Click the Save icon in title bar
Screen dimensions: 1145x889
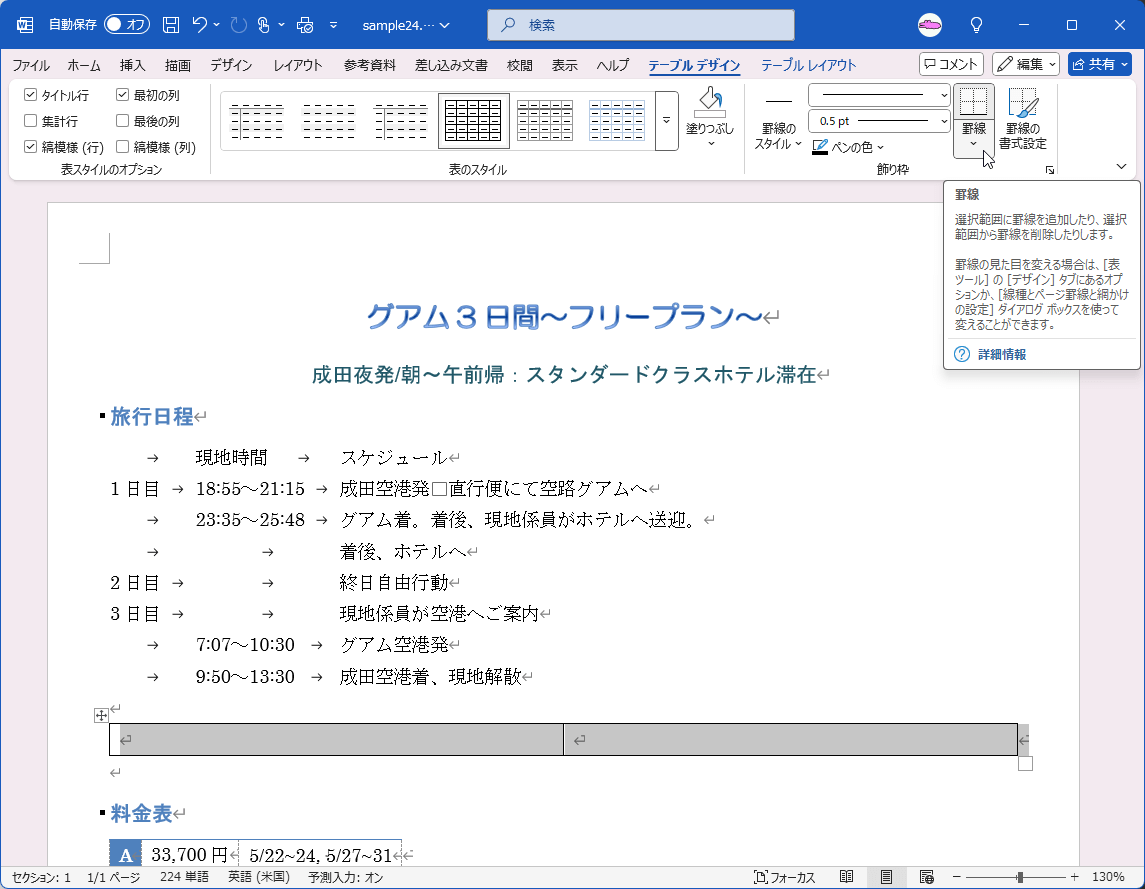coord(171,24)
